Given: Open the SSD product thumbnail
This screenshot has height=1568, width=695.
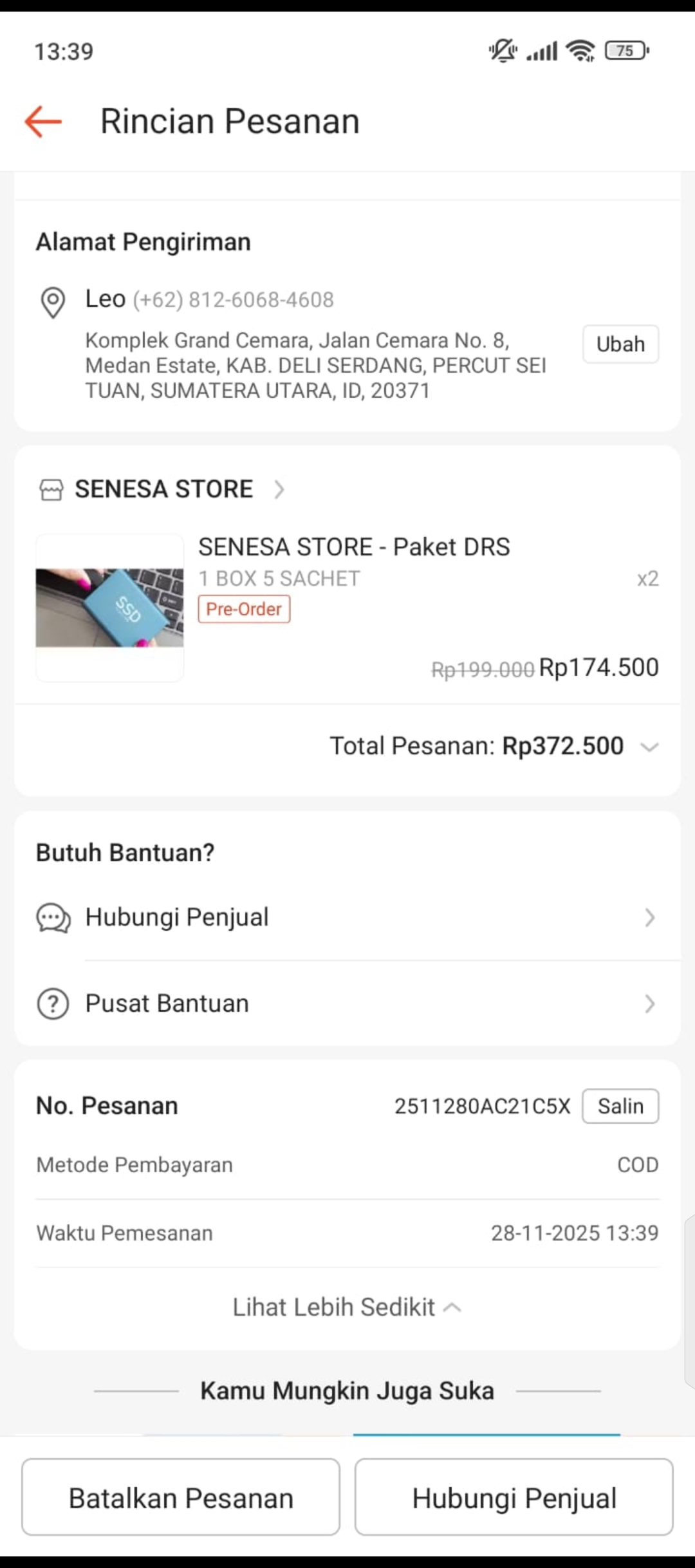Looking at the screenshot, I should click(x=109, y=608).
